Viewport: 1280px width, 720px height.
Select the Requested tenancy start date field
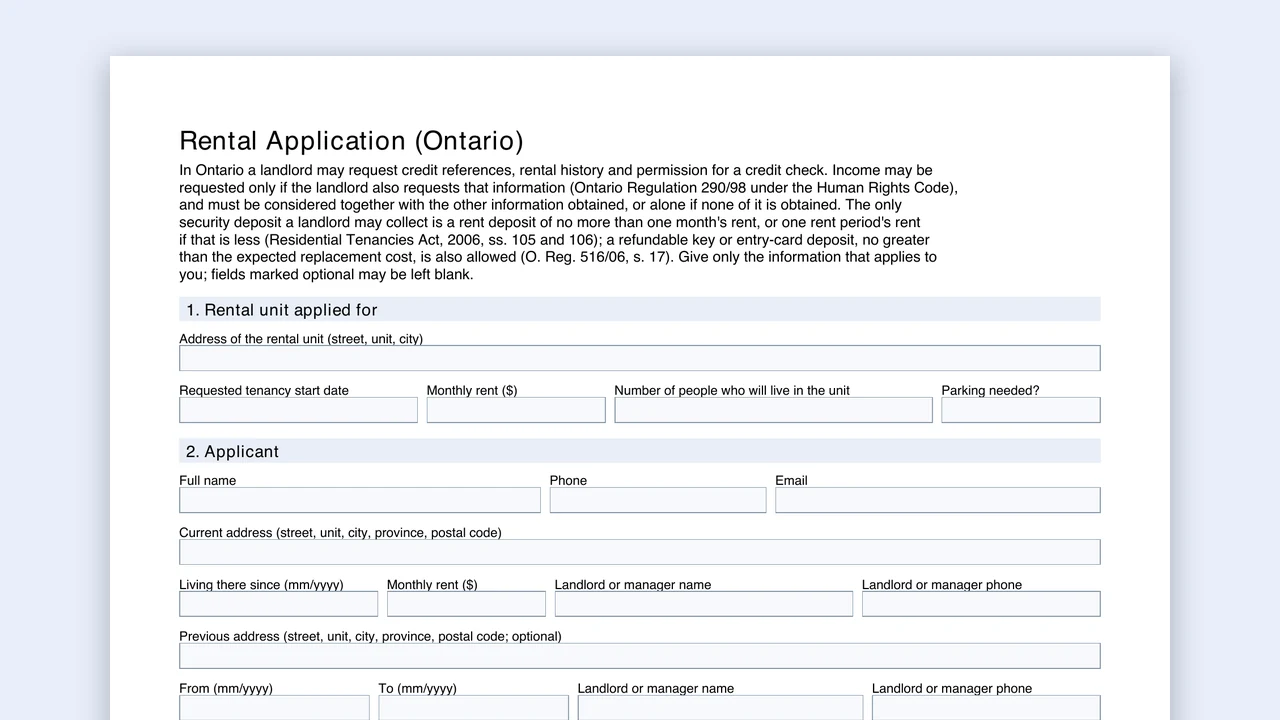coord(298,410)
